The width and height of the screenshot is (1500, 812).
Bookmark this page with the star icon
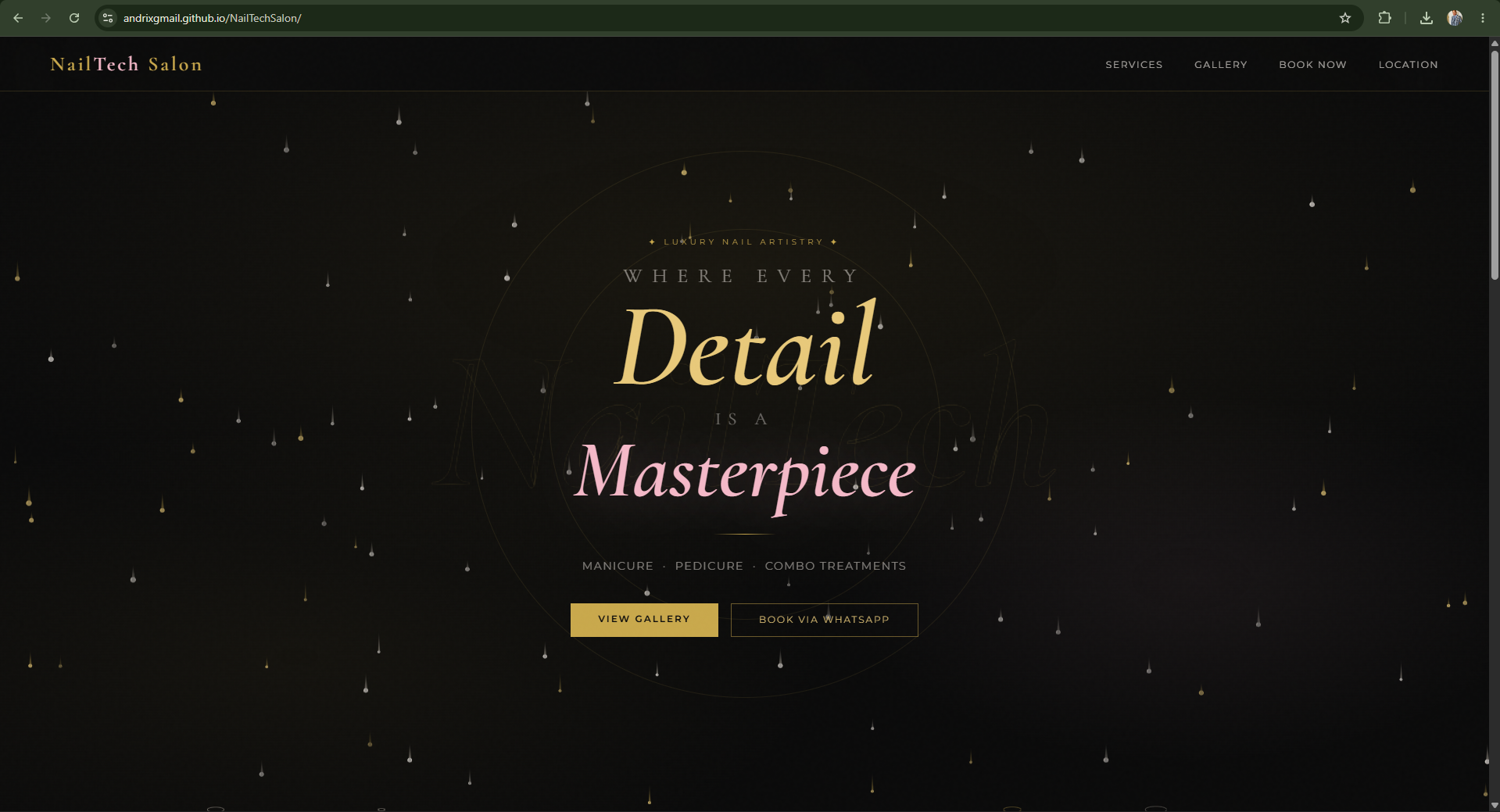point(1345,18)
